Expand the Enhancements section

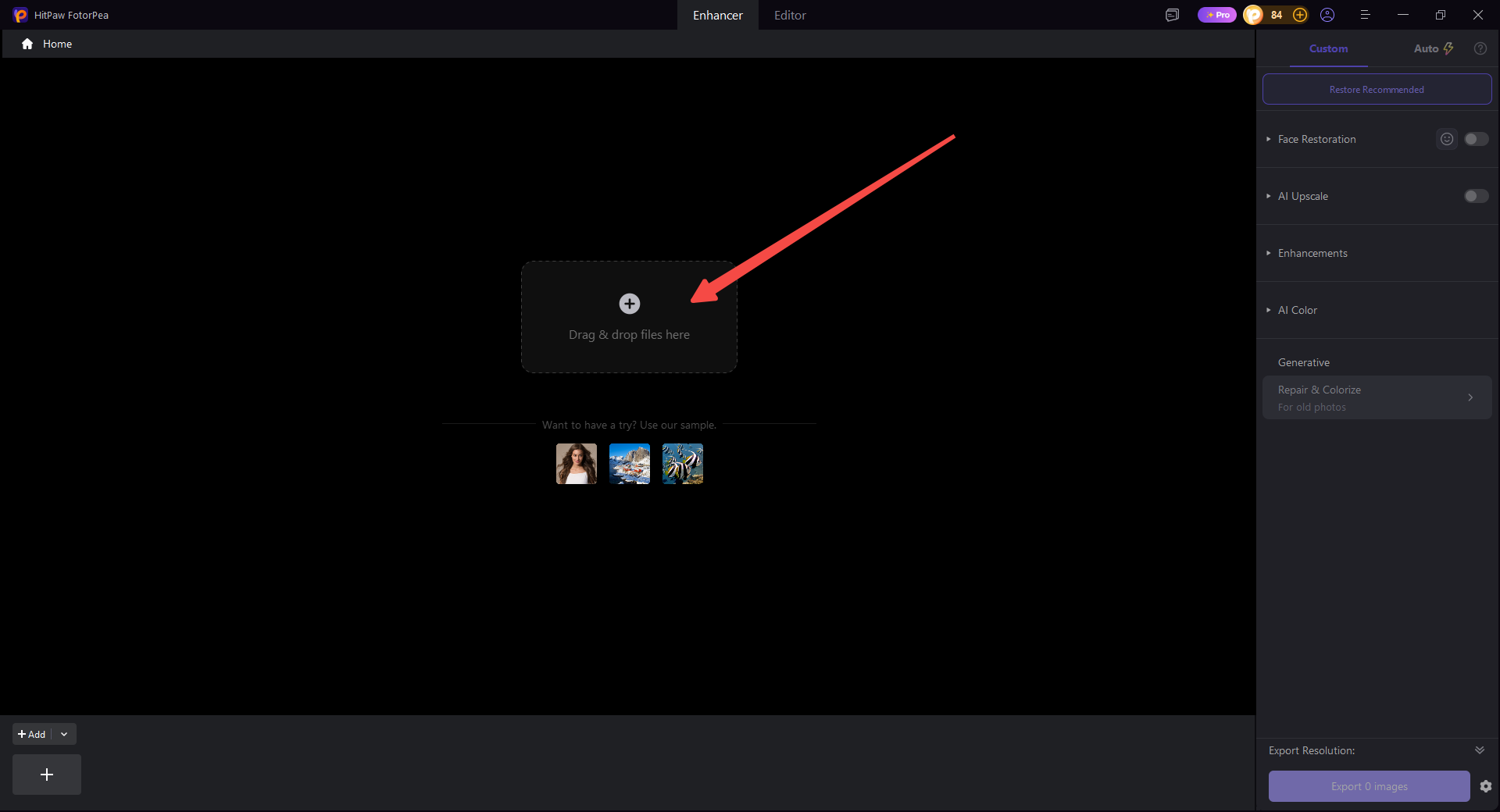coord(1269,253)
